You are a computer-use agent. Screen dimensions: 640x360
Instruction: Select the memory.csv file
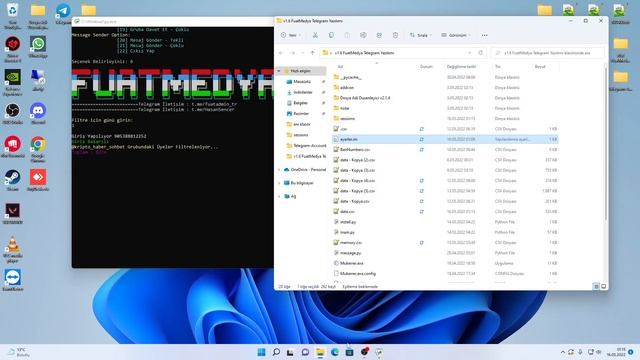point(445,242)
